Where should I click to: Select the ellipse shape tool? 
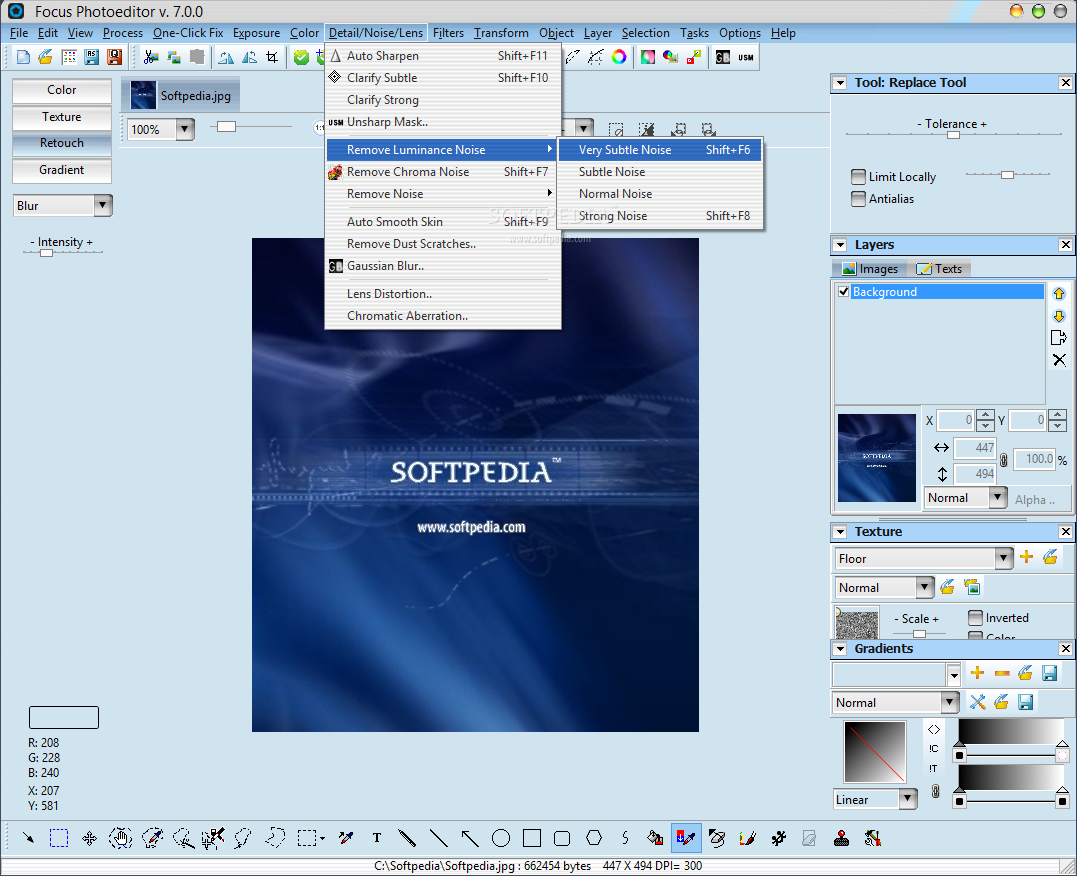(501, 838)
